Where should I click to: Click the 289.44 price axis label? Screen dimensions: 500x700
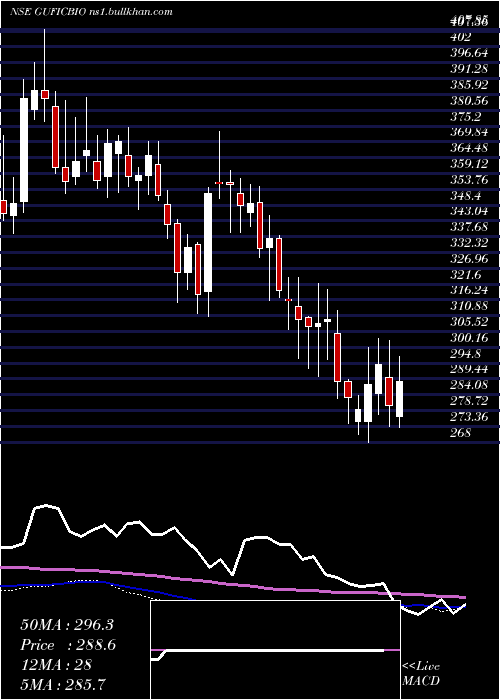tap(469, 370)
